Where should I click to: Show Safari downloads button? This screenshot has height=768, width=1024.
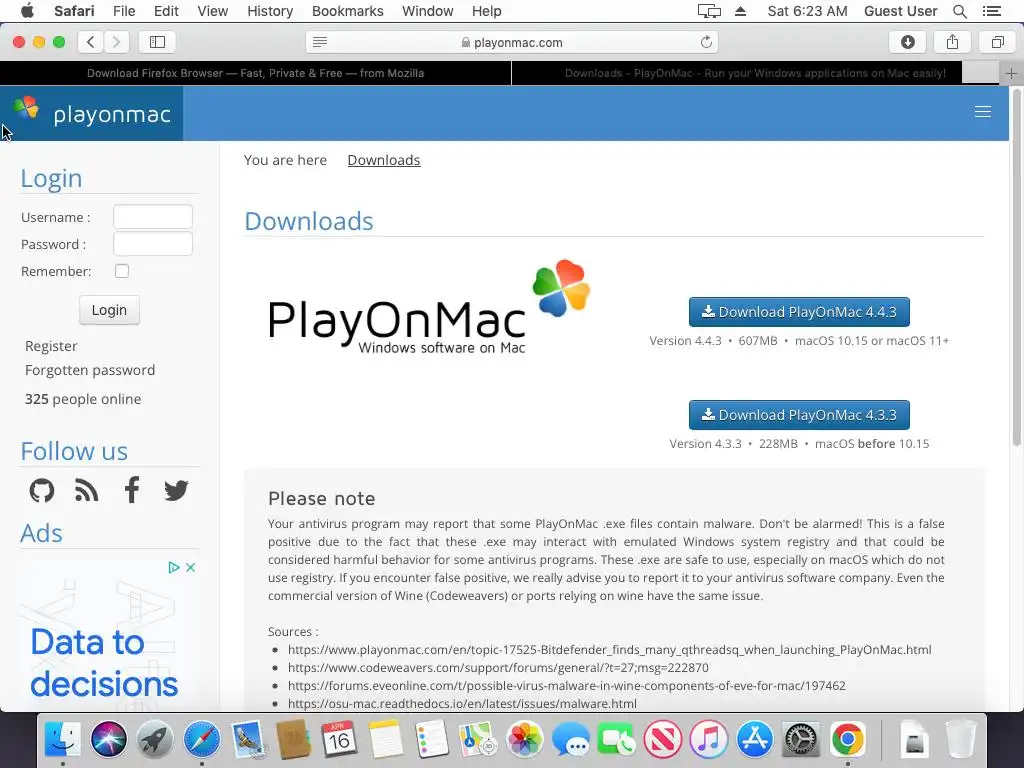pyautogui.click(x=907, y=42)
